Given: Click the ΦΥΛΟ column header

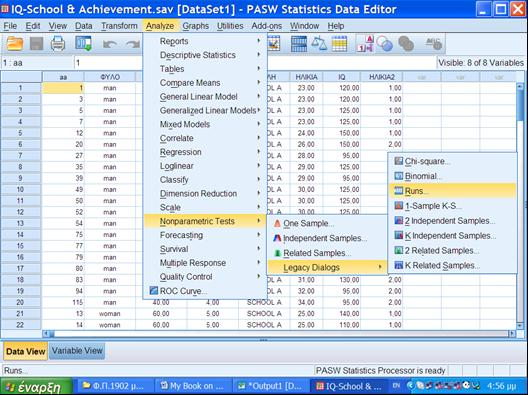Looking at the screenshot, I should (110, 77).
